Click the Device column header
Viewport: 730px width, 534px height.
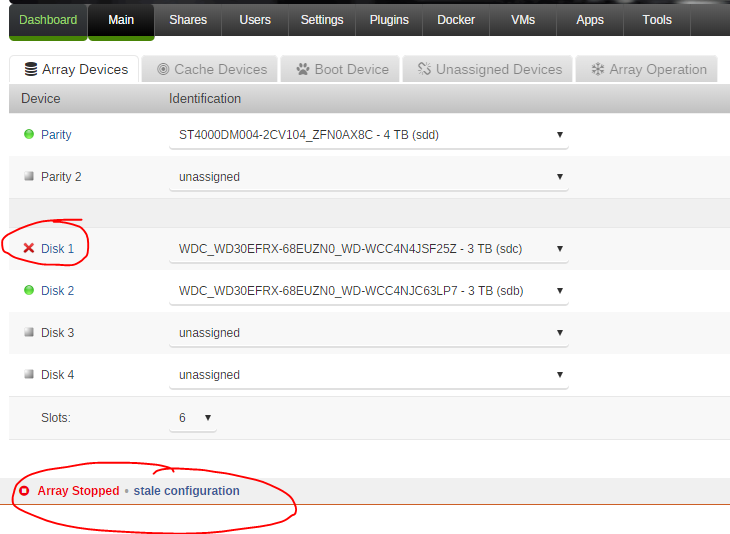click(x=41, y=98)
